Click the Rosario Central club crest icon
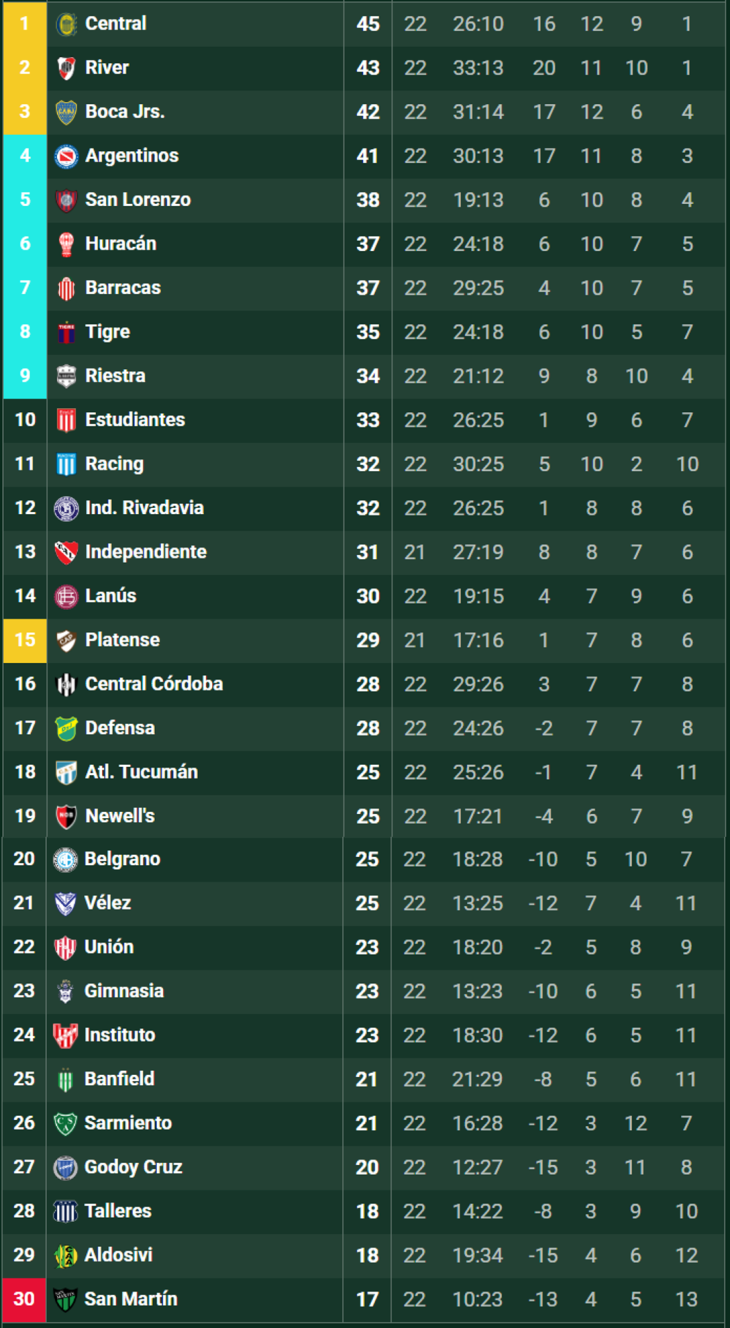 66,23
